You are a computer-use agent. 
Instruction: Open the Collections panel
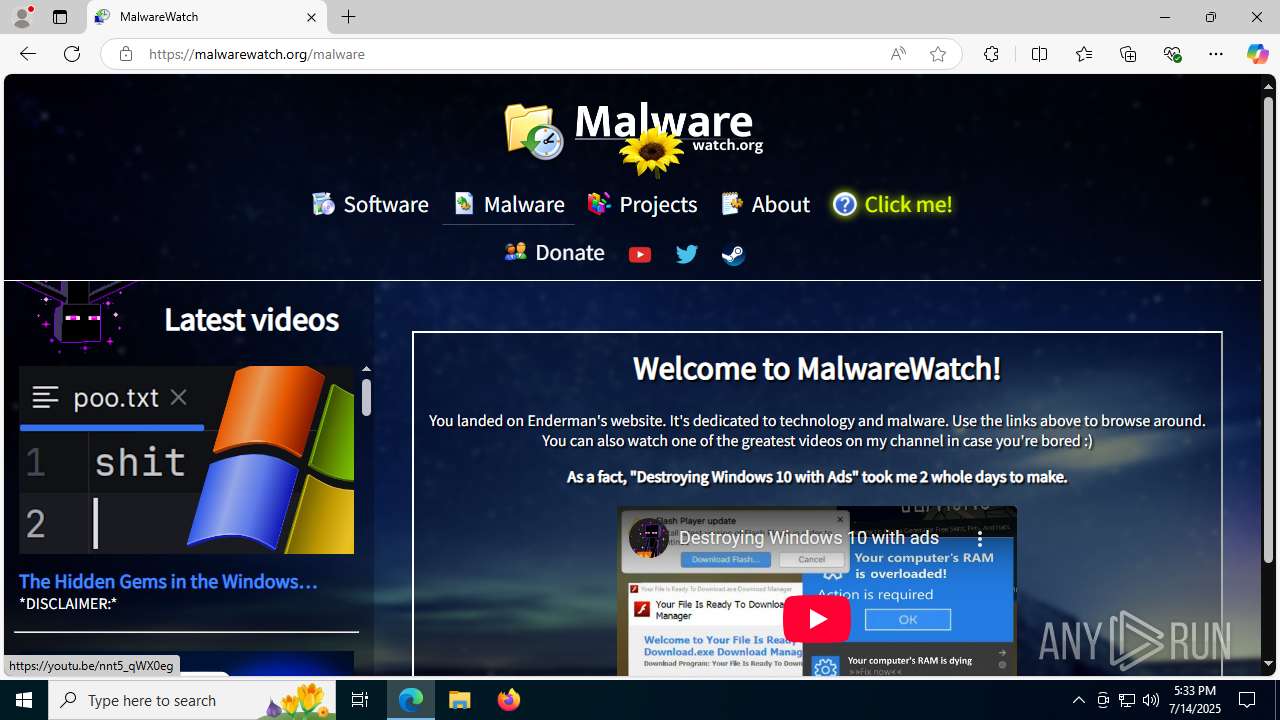[1128, 54]
